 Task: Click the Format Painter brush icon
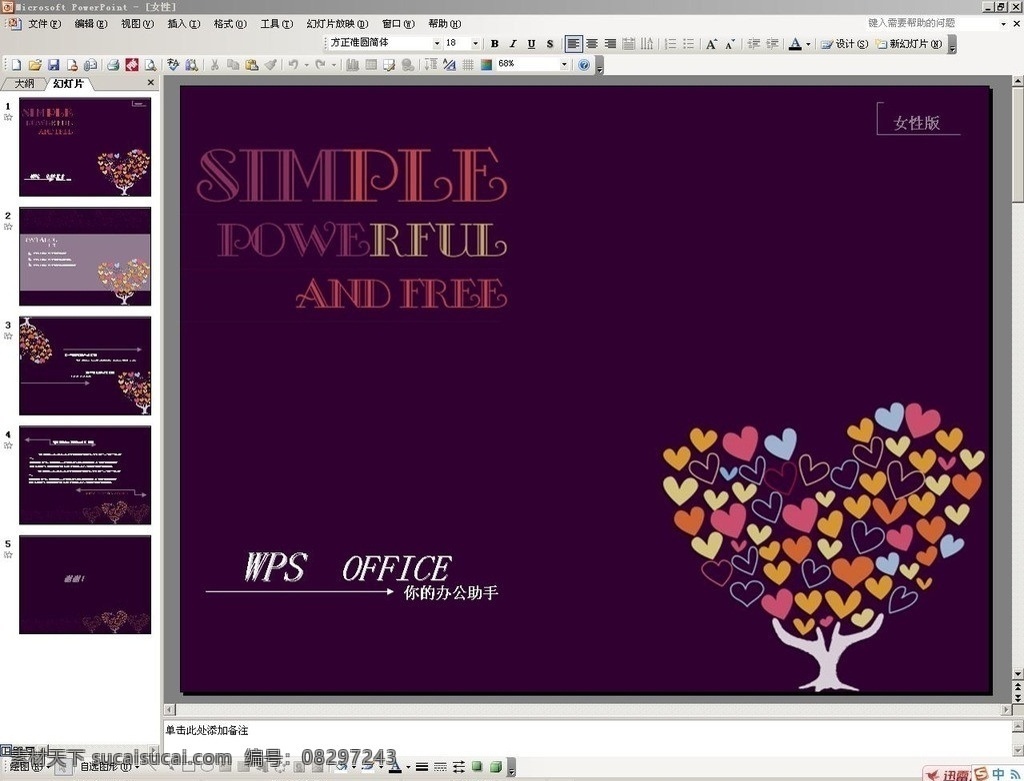click(270, 65)
